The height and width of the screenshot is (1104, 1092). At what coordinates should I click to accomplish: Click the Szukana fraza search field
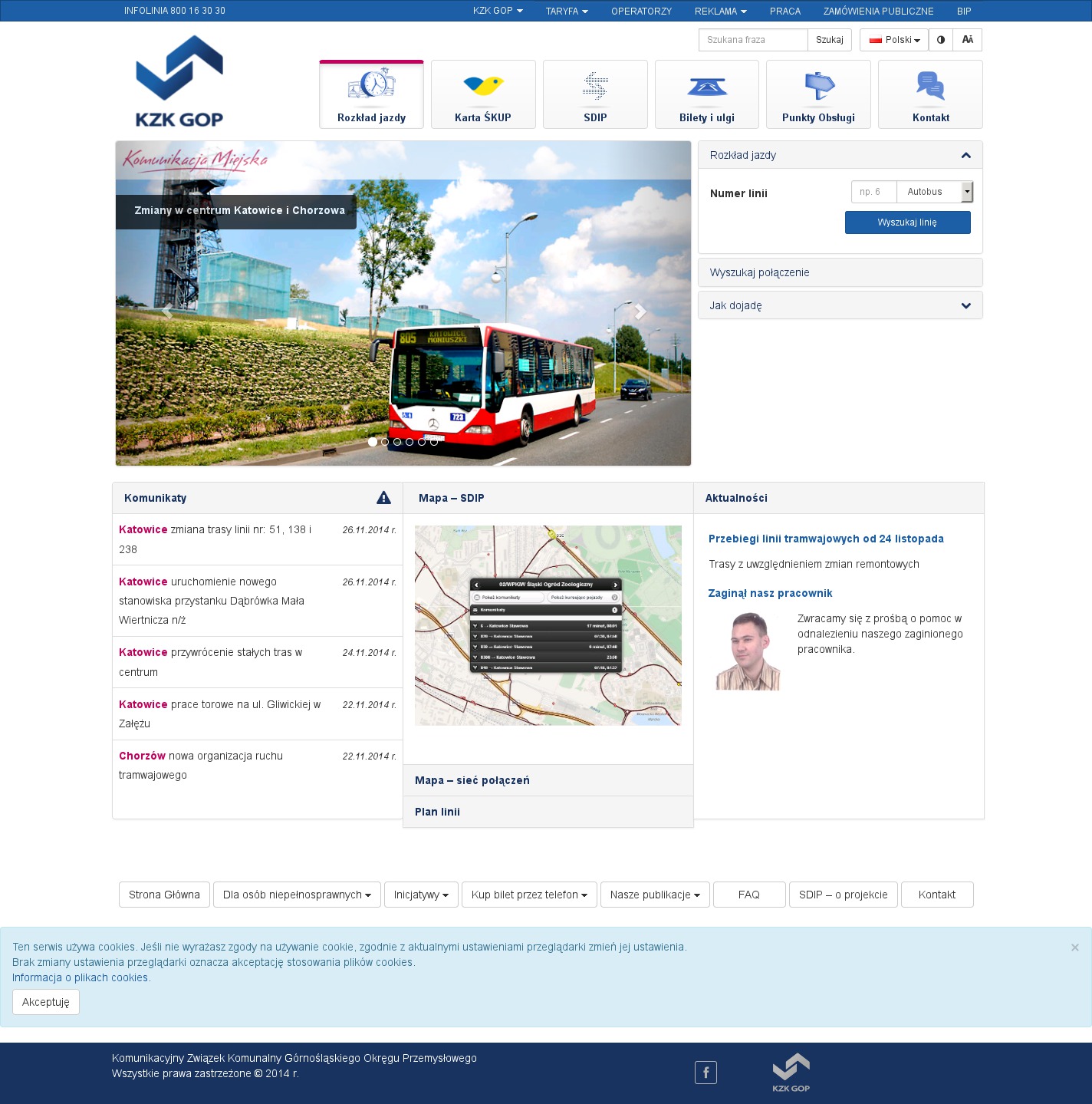pos(753,40)
